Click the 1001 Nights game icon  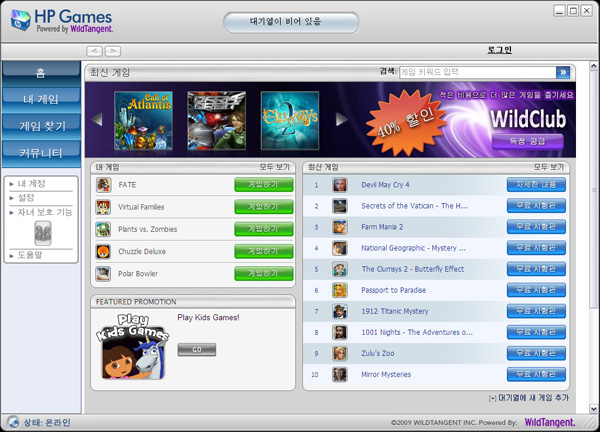339,332
